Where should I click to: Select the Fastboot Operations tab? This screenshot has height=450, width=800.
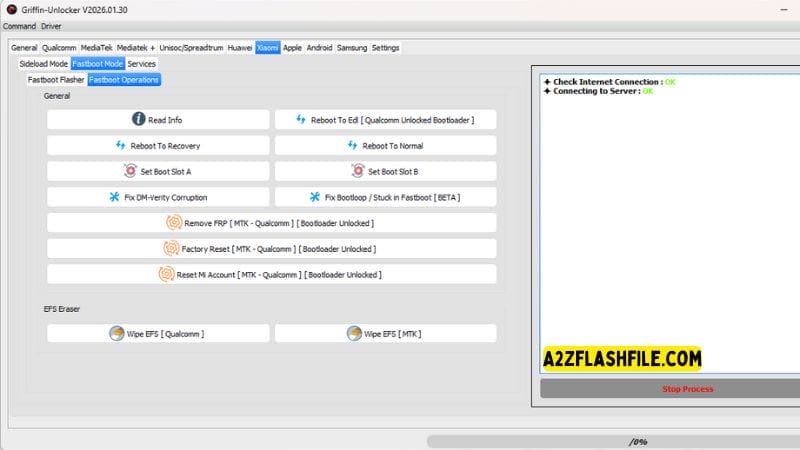pos(124,80)
